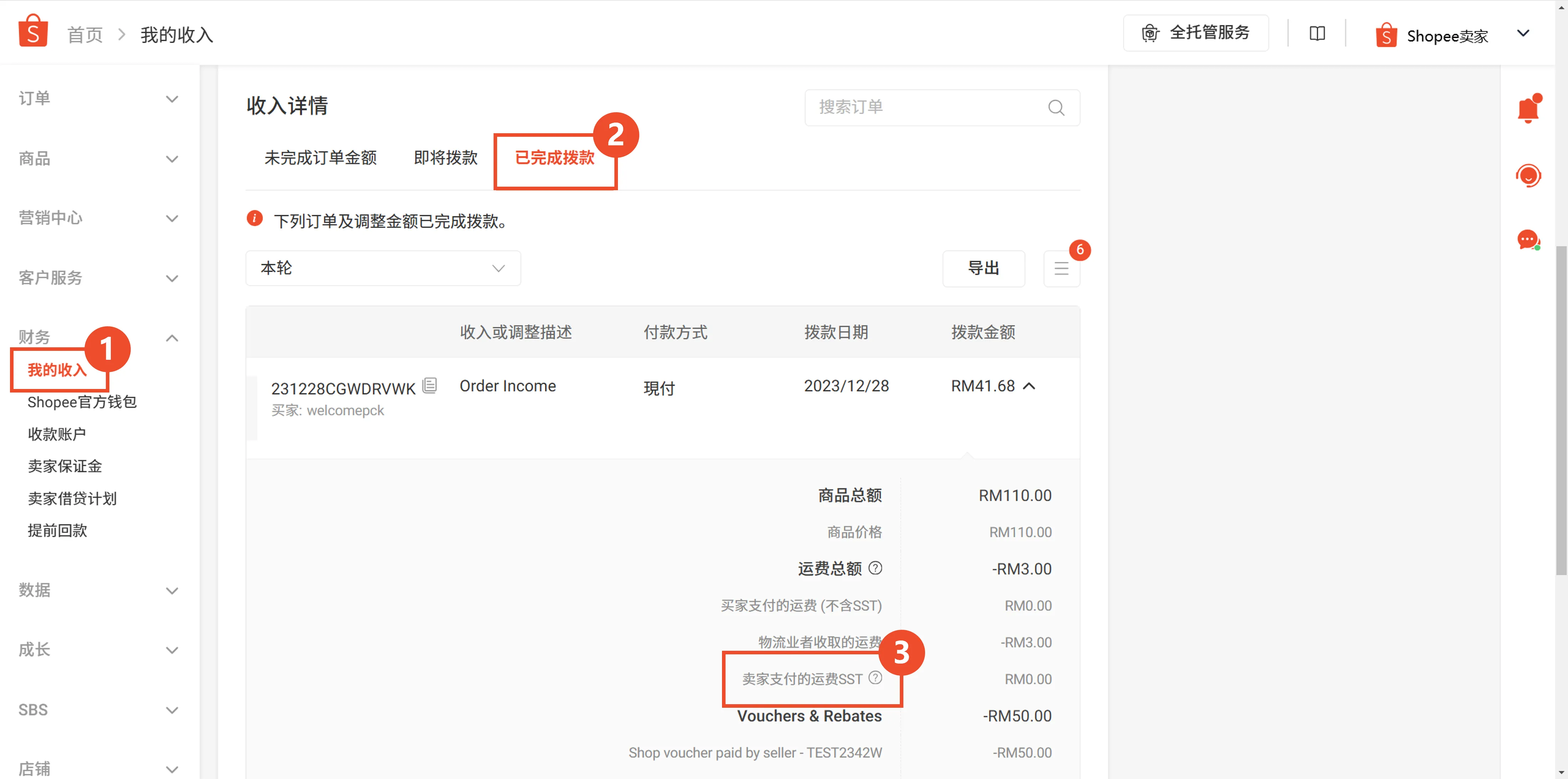Click the help icon next to 运费总额

(875, 568)
